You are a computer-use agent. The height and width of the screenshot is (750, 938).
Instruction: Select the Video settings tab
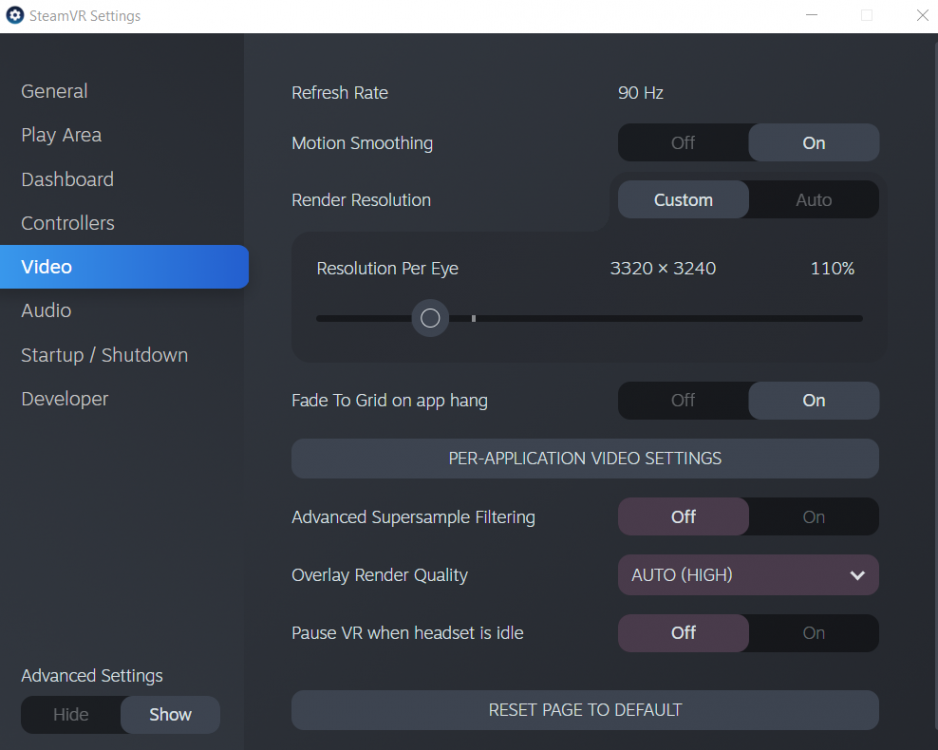pos(45,267)
